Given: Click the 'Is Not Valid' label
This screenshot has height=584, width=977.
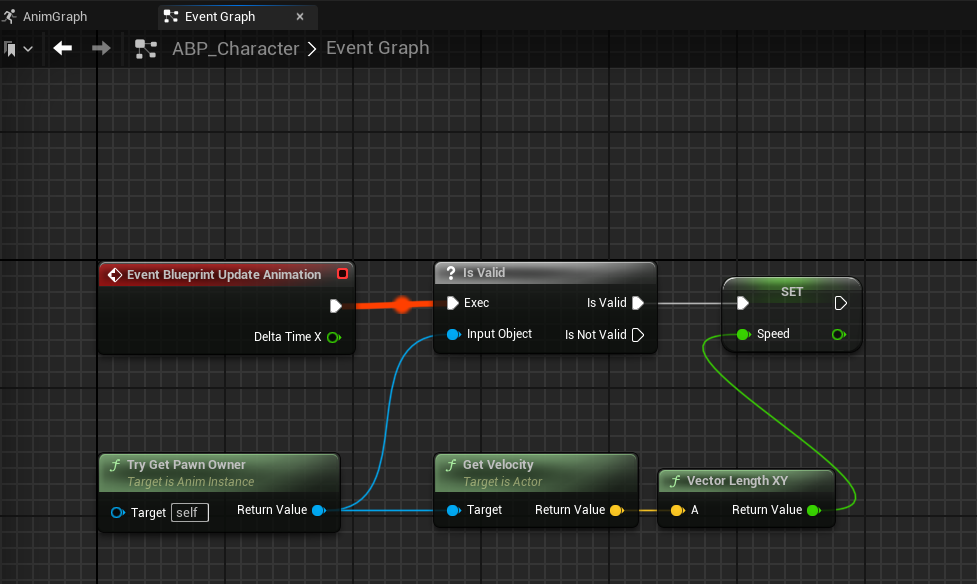Looking at the screenshot, I should click(x=596, y=335).
